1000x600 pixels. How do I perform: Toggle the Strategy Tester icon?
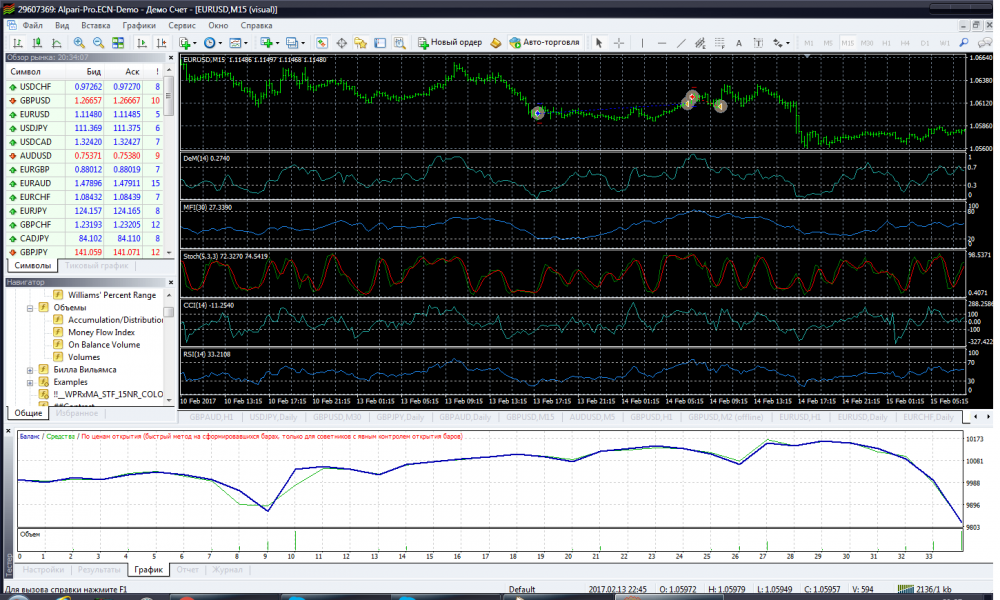[399, 43]
